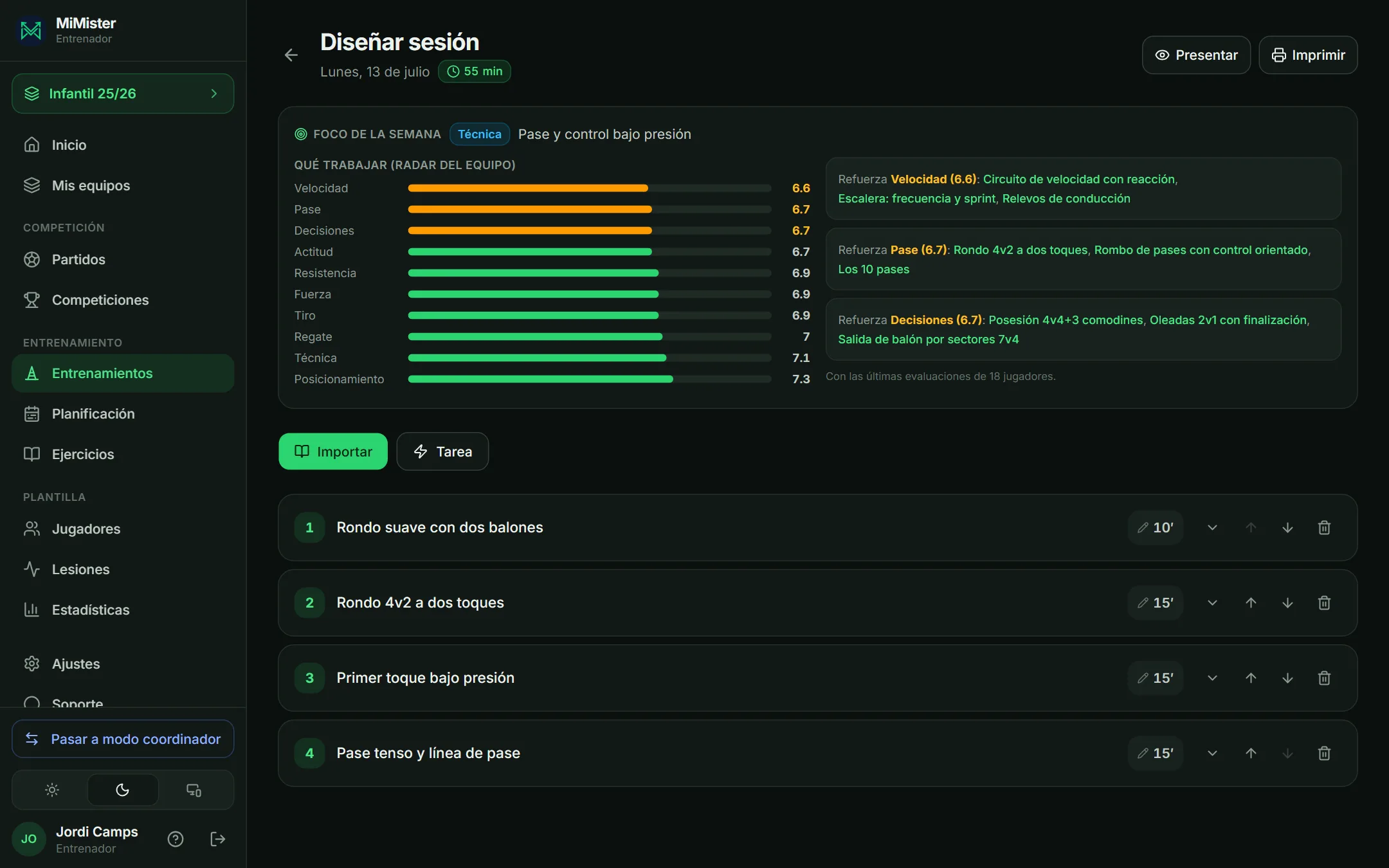Open Inicio in the sidebar

123,145
